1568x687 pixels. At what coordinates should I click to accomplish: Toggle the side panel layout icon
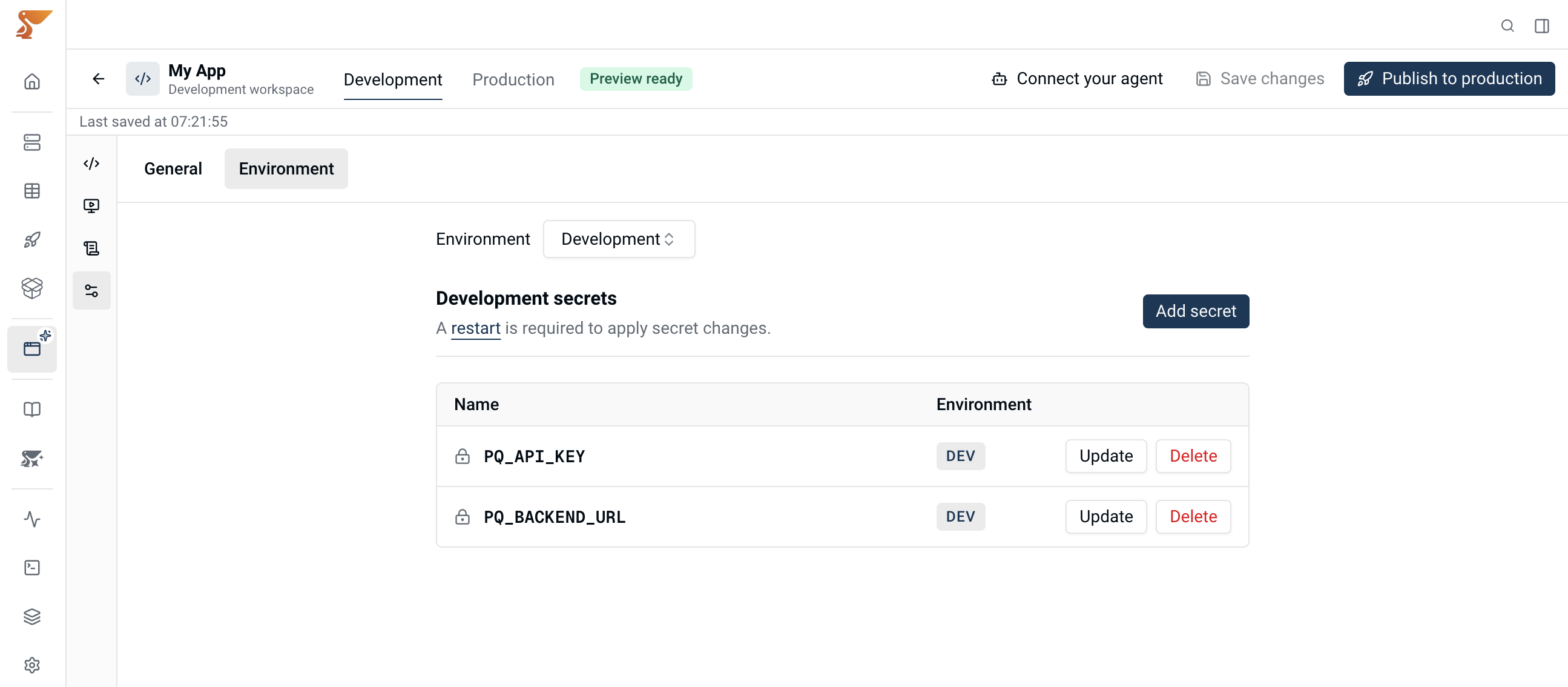point(1542,25)
